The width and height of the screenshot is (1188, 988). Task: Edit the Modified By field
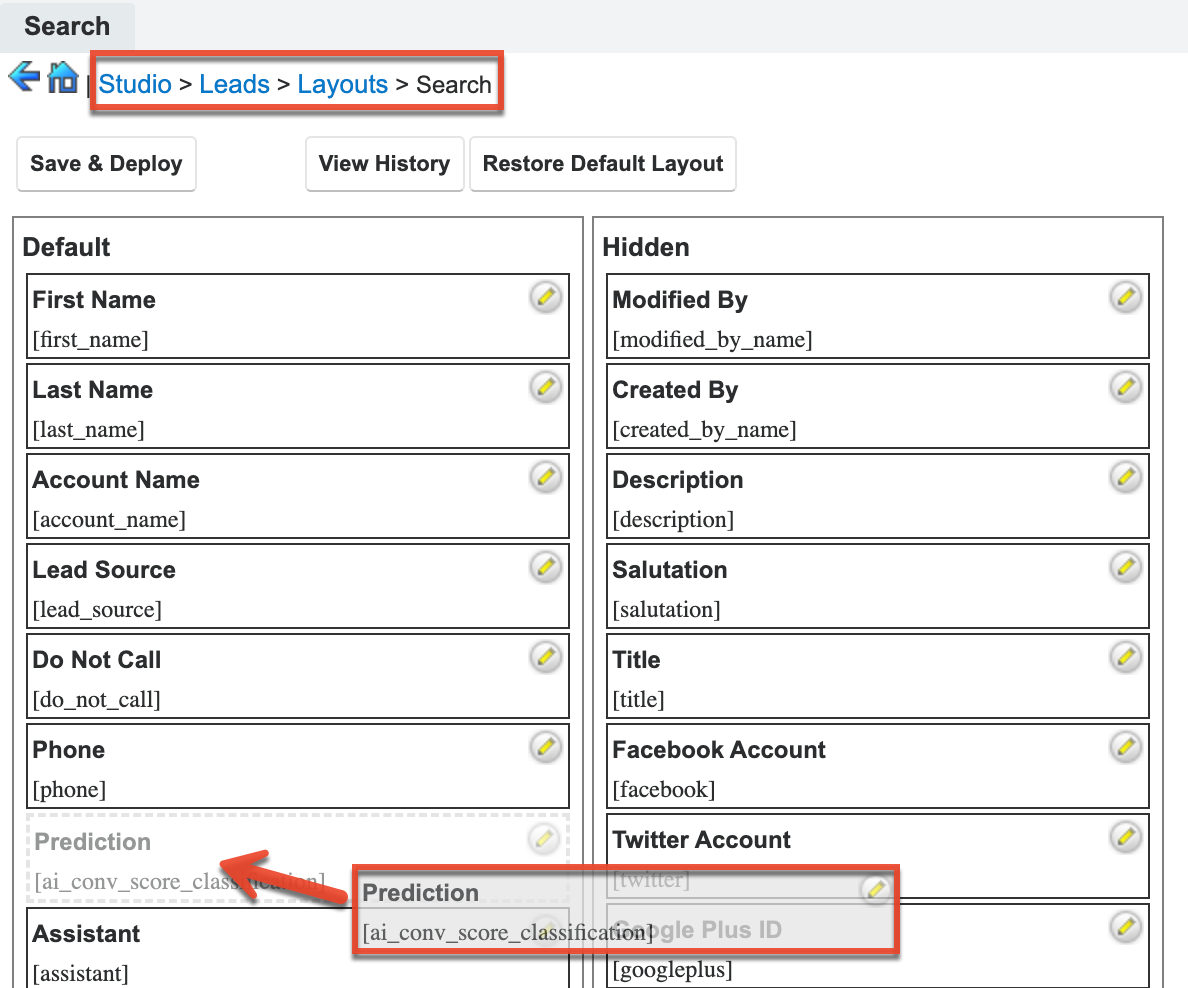pos(1126,296)
